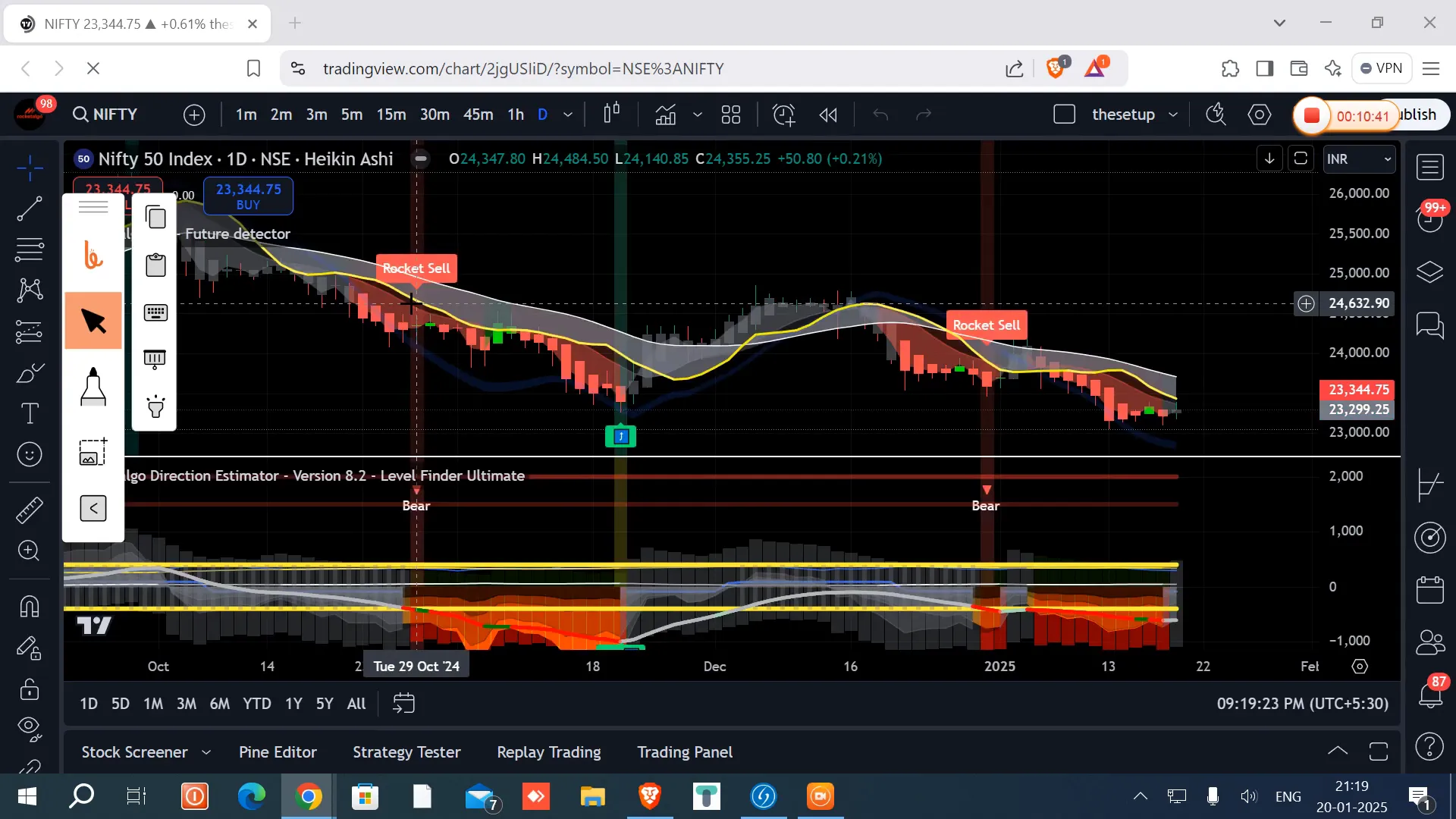The height and width of the screenshot is (819, 1456).
Task: Select the Measure ruler tool
Action: 30,510
